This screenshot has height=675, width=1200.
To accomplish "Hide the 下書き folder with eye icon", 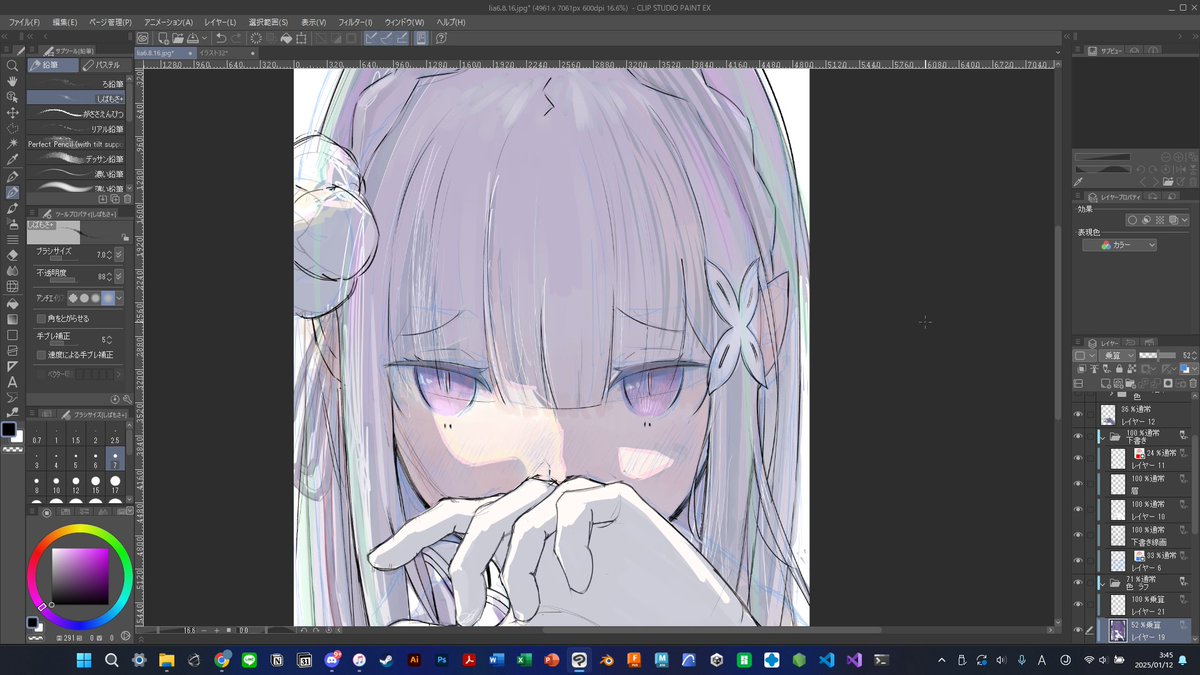I will coord(1078,437).
